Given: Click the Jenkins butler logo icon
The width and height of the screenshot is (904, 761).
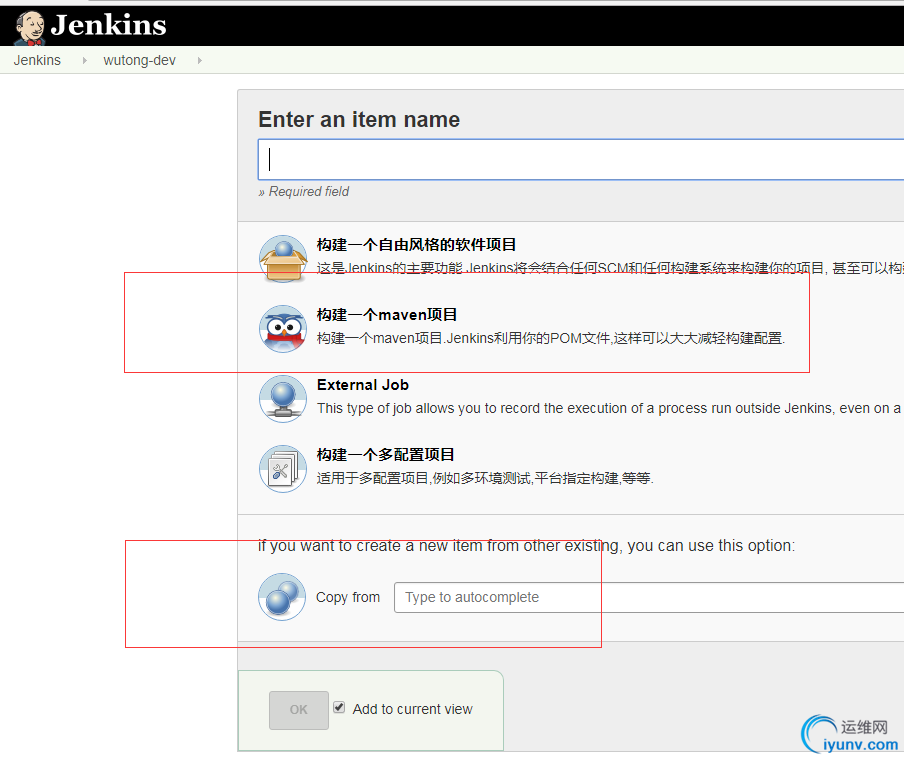Looking at the screenshot, I should point(29,27).
